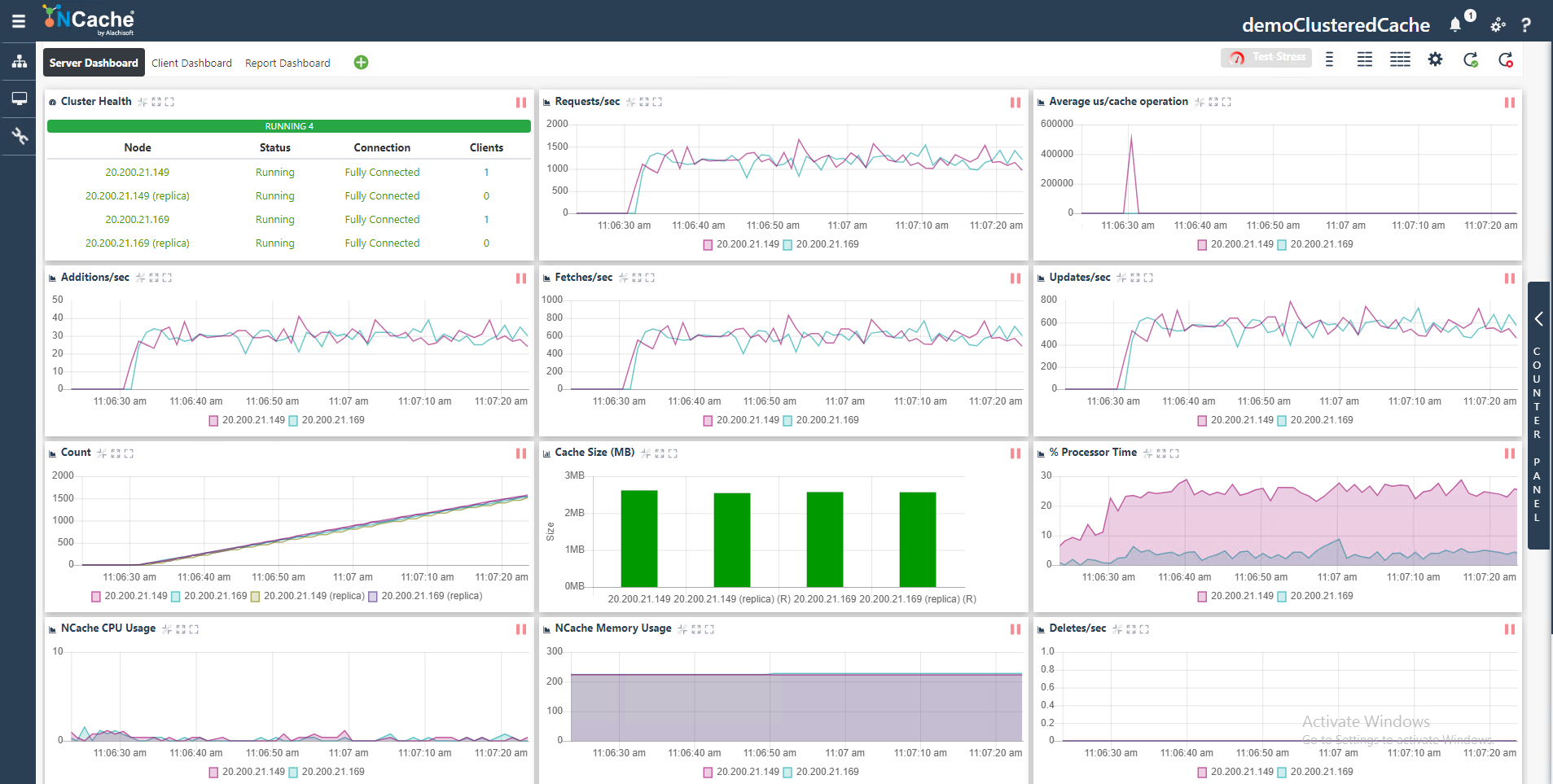Screen dimensions: 1553x784
Task: Pause the Updates/sec chart
Action: (1510, 278)
